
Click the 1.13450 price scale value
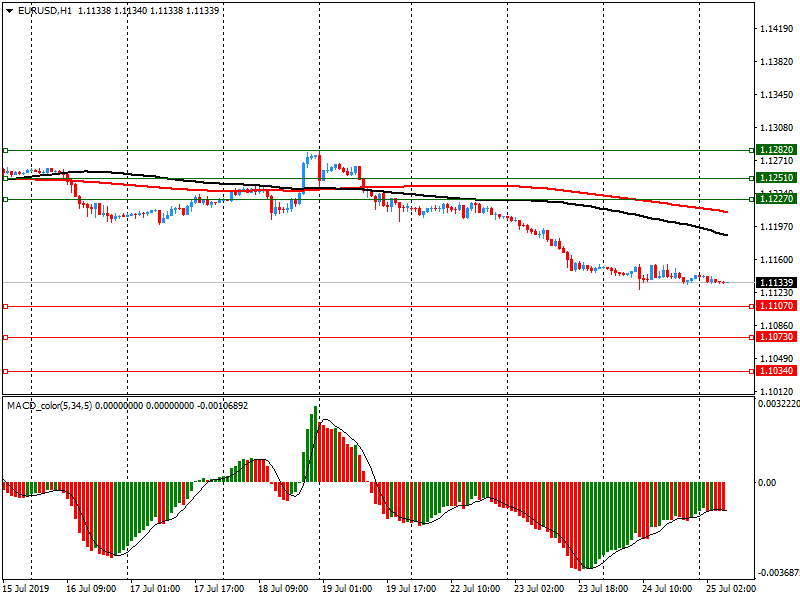tap(777, 95)
